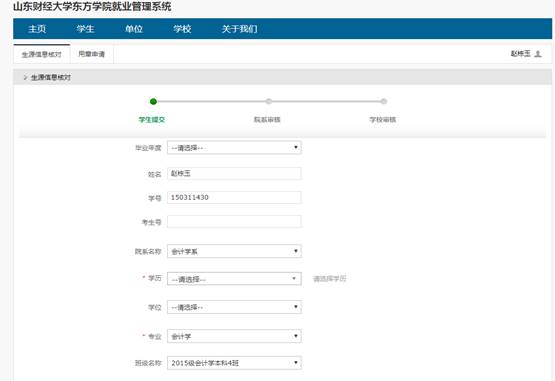This screenshot has height=381, width=555.
Task: Expand the required 学历 dropdown
Action: (x=234, y=279)
